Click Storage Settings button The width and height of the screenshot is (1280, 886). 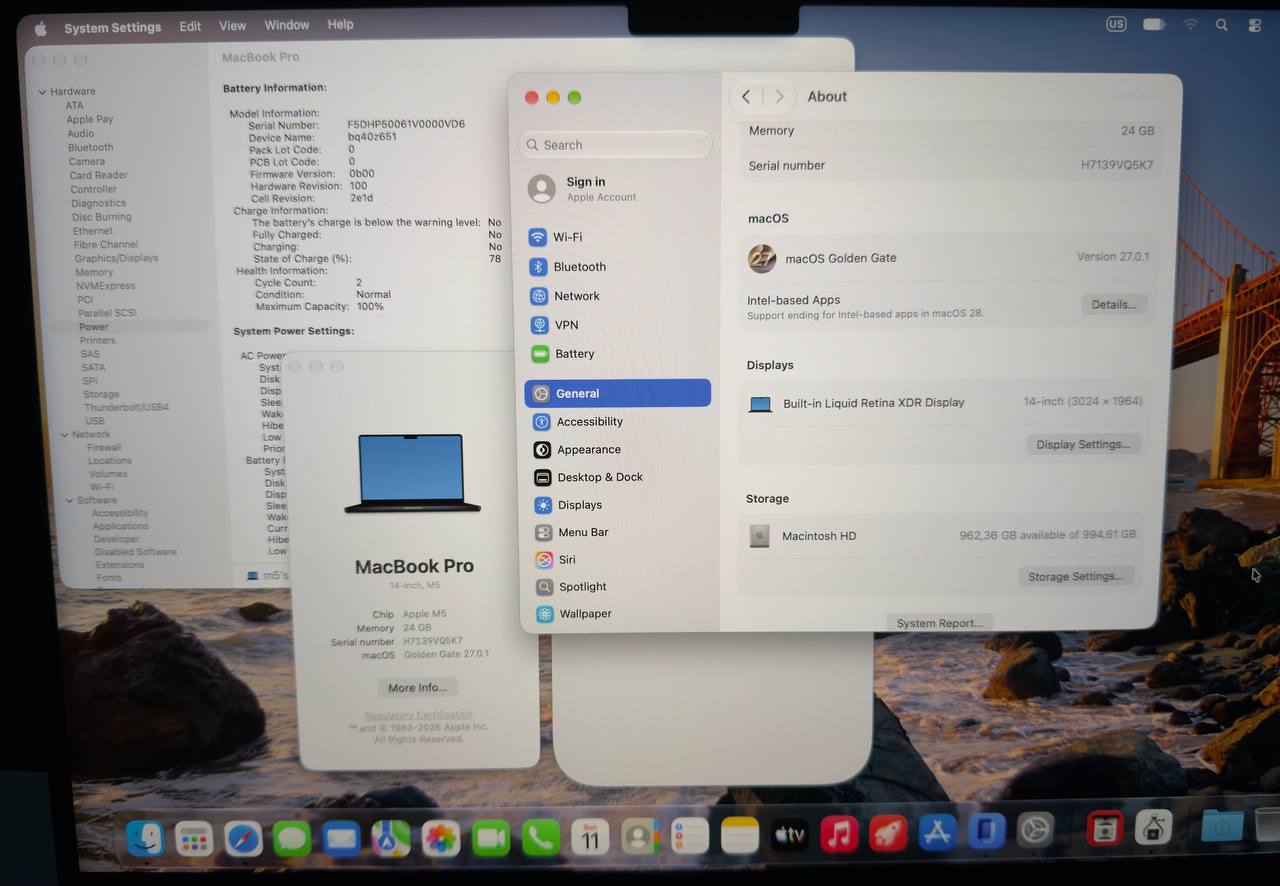pyautogui.click(x=1075, y=576)
